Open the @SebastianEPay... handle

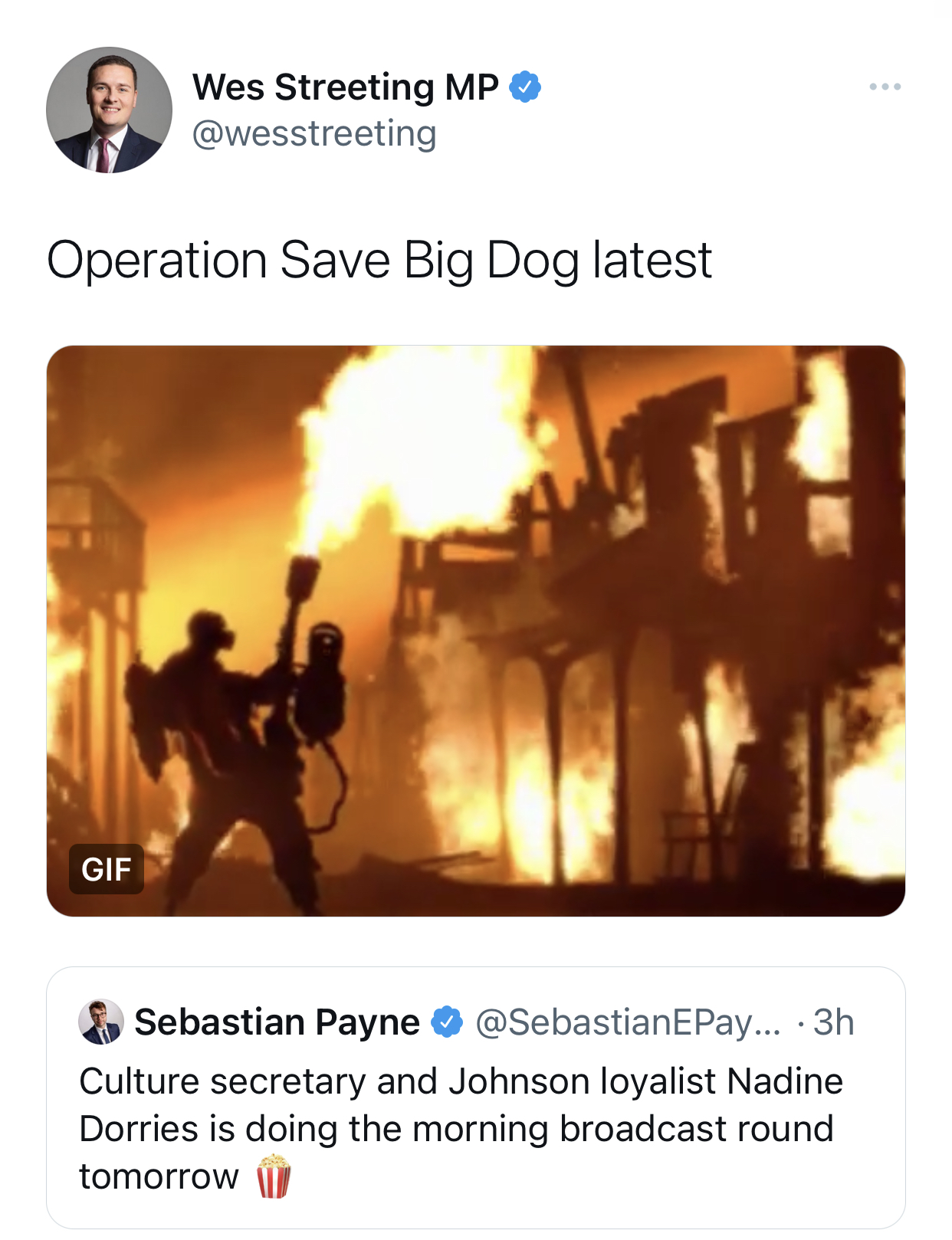(x=628, y=1022)
